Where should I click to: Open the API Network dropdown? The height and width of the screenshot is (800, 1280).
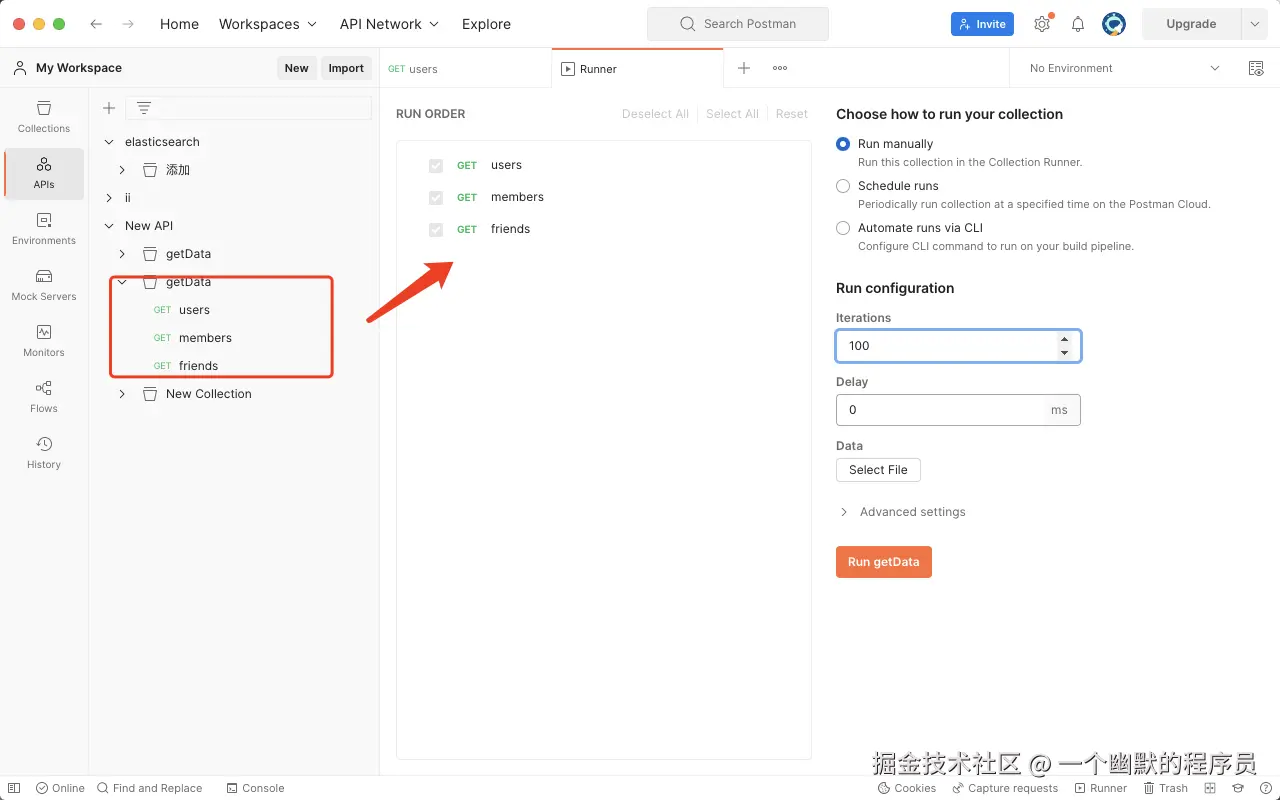(x=389, y=24)
